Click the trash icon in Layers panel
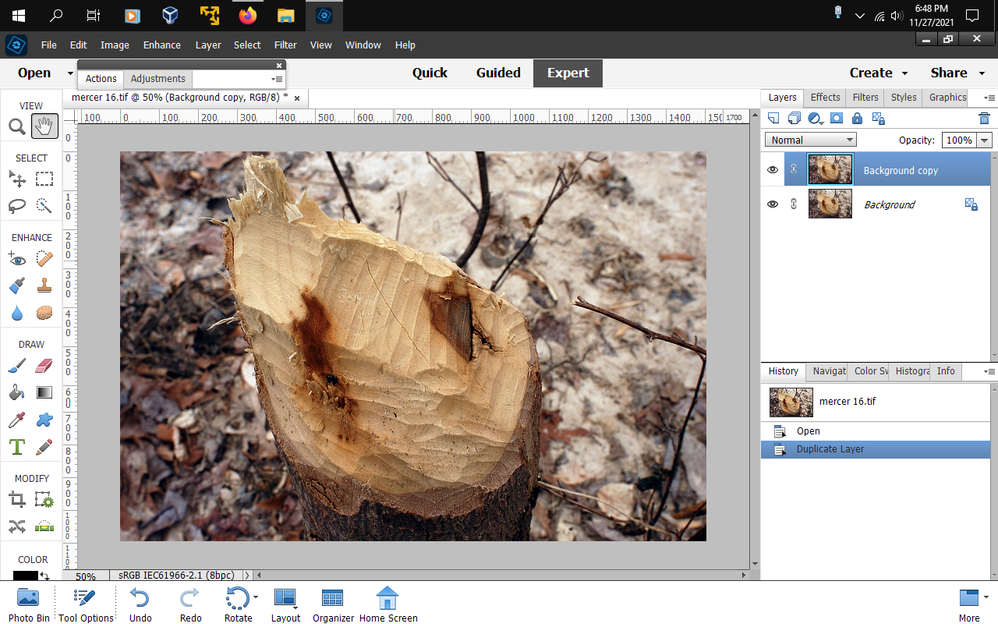 click(984, 118)
